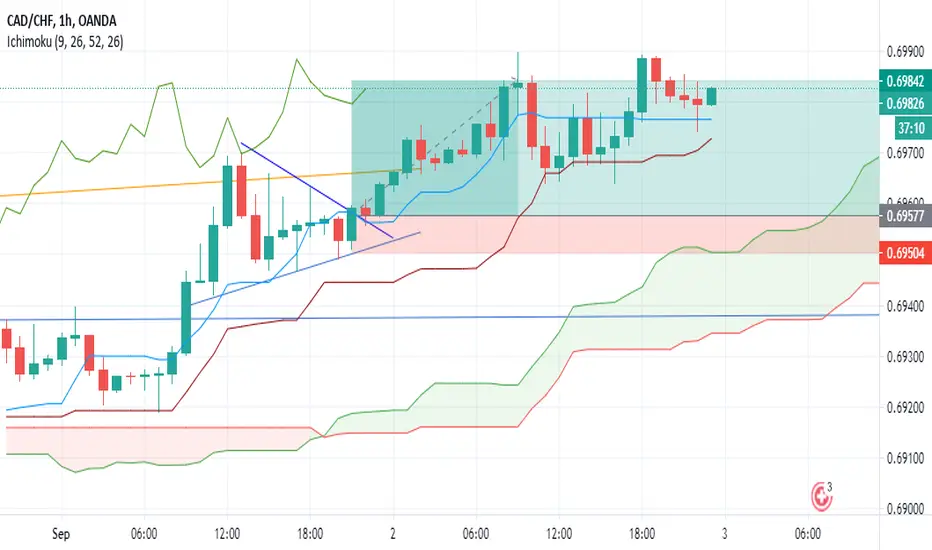932x550 pixels.
Task: Click the 0.69000 price scale tick
Action: coord(905,509)
